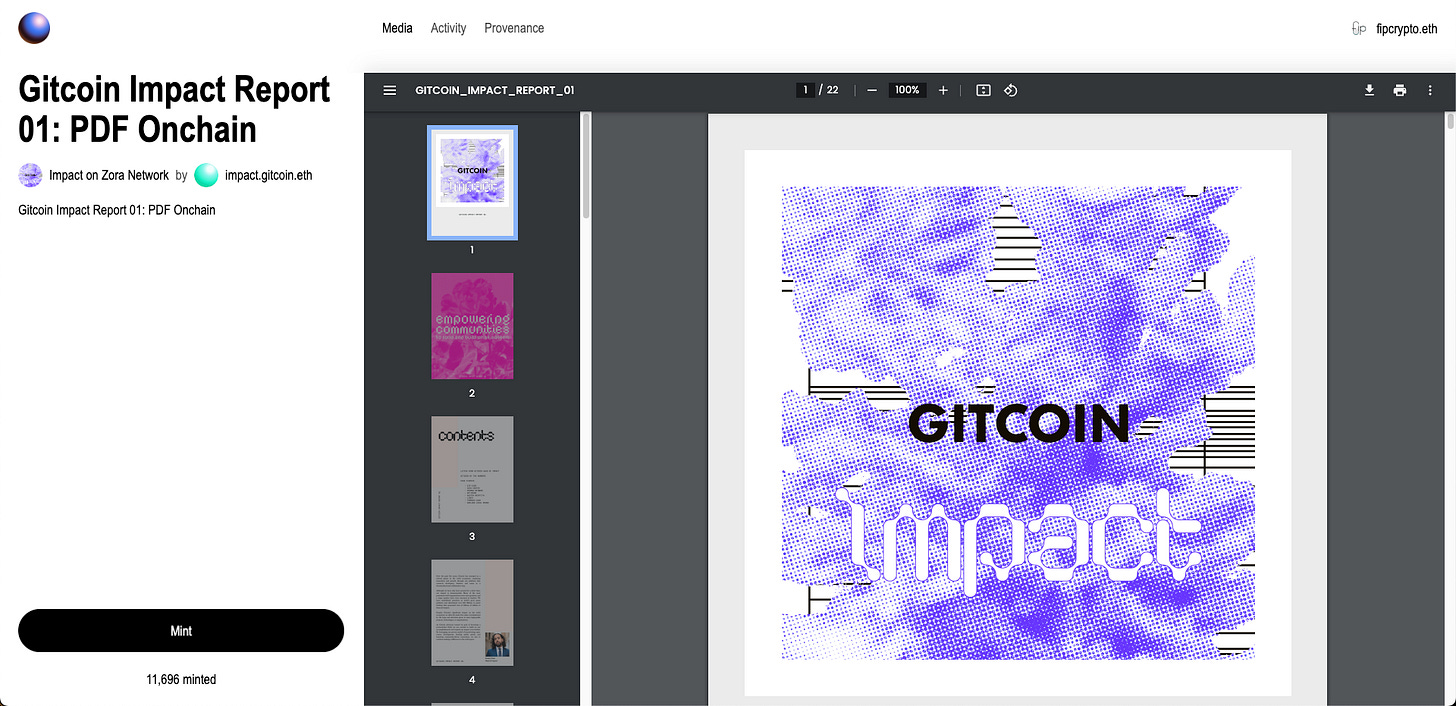Print the PDF document
This screenshot has width=1456, height=706.
(x=1400, y=90)
